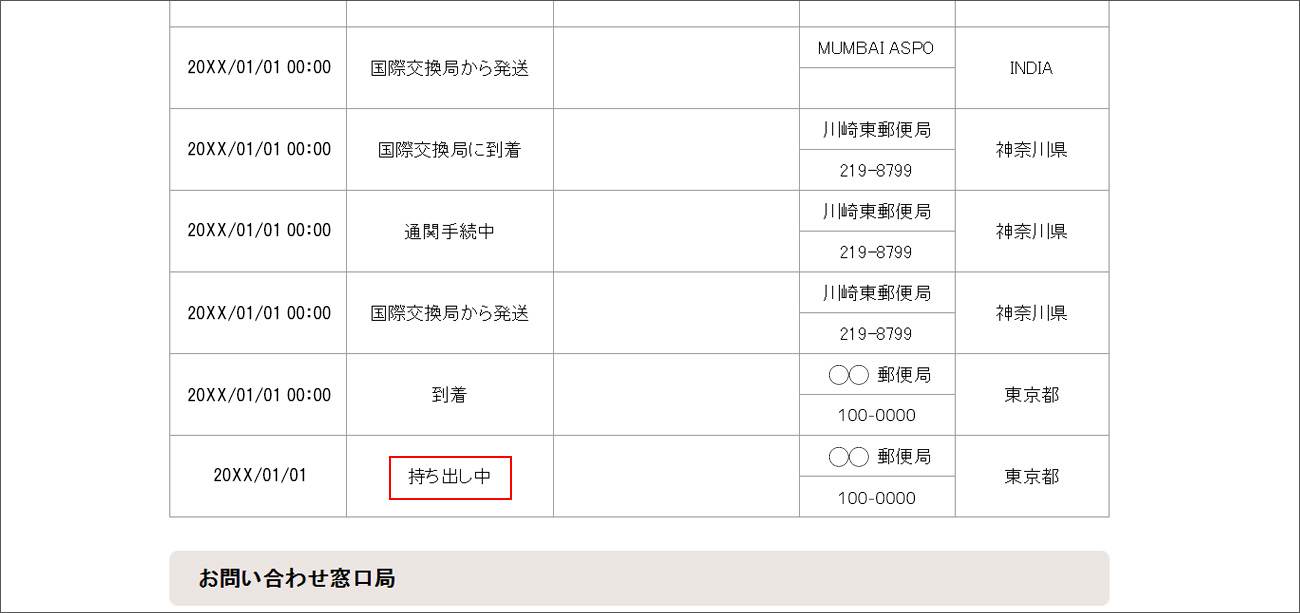The image size is (1300, 613).
Task: Select 東京都 in the 到着 row
Action: [x=1031, y=395]
